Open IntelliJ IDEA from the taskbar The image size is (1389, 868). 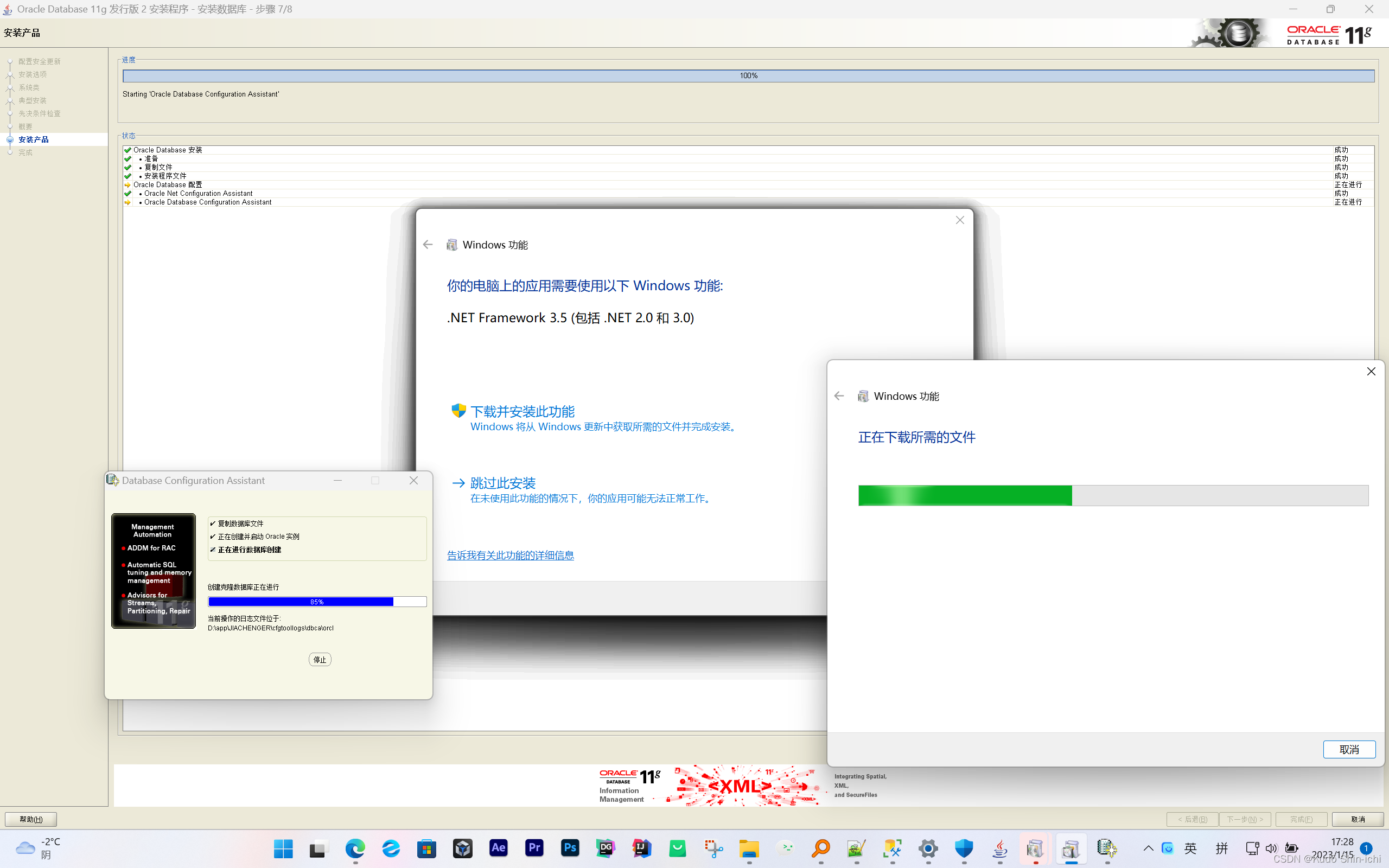[642, 848]
